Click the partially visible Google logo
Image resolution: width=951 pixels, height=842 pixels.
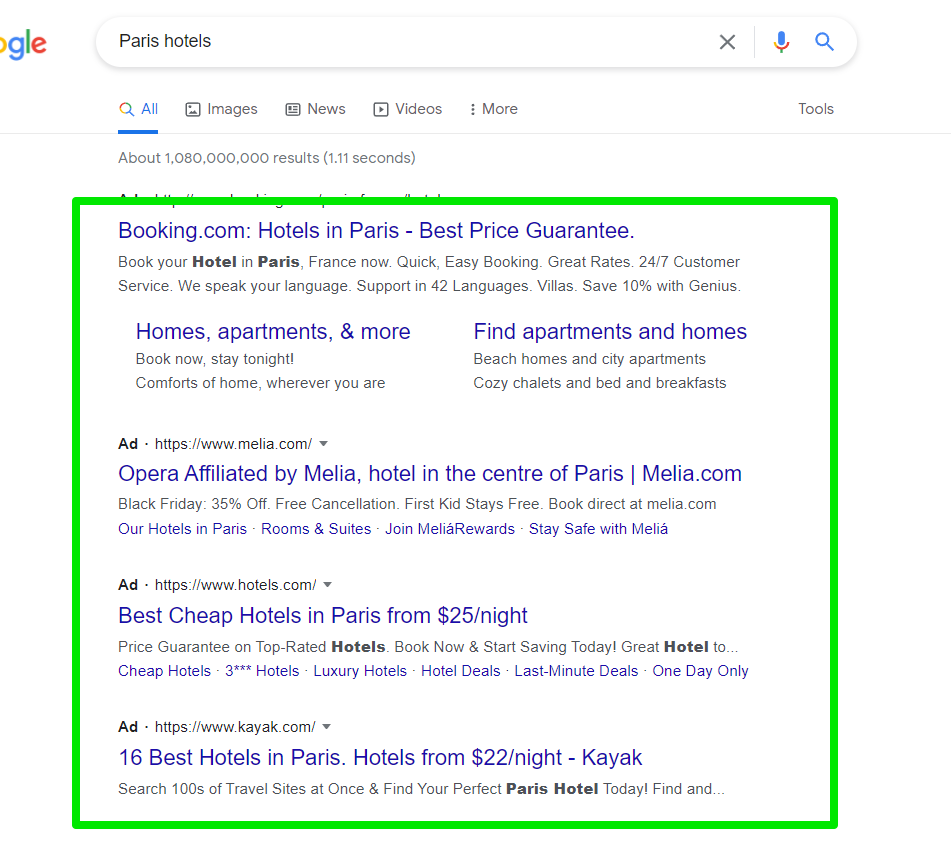click(23, 44)
